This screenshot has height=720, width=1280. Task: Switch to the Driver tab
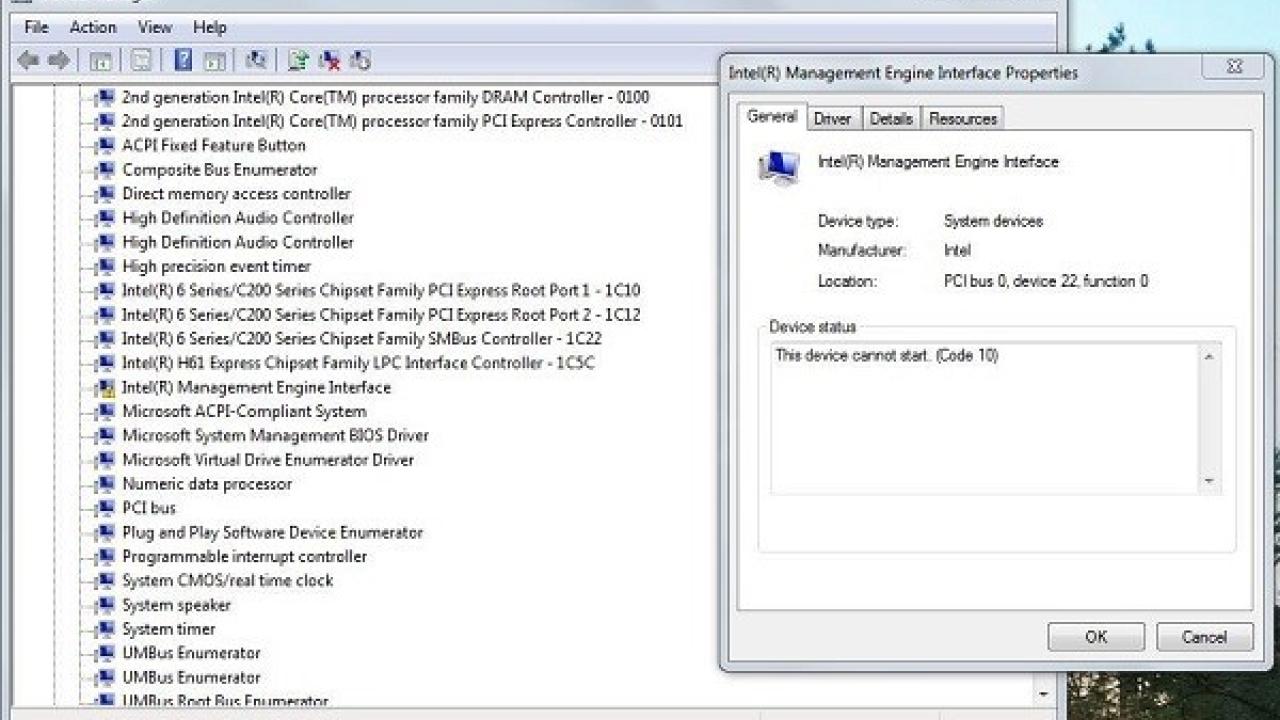pos(832,119)
